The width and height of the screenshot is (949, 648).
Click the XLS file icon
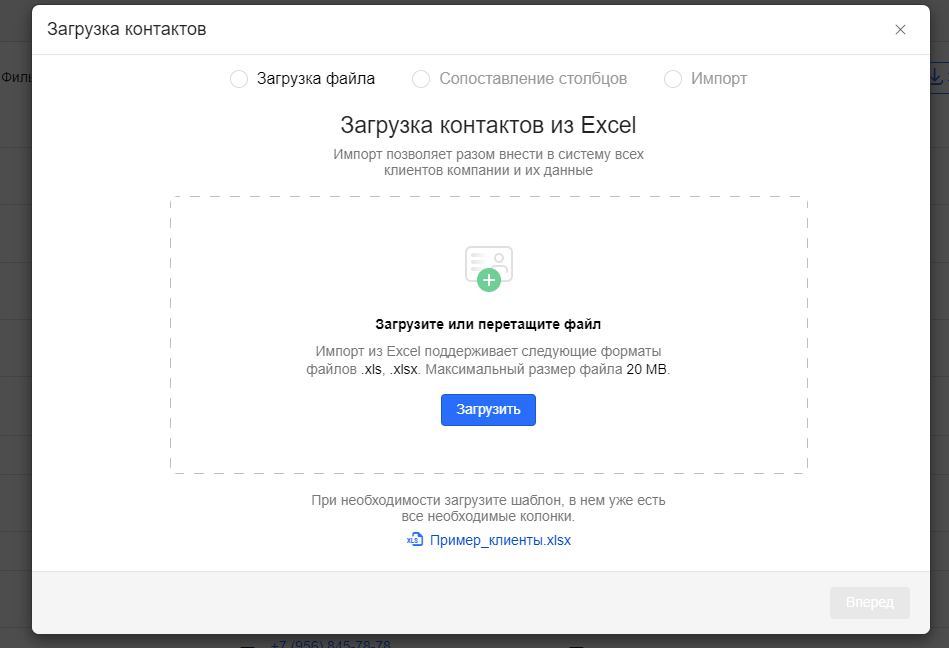[x=415, y=540]
